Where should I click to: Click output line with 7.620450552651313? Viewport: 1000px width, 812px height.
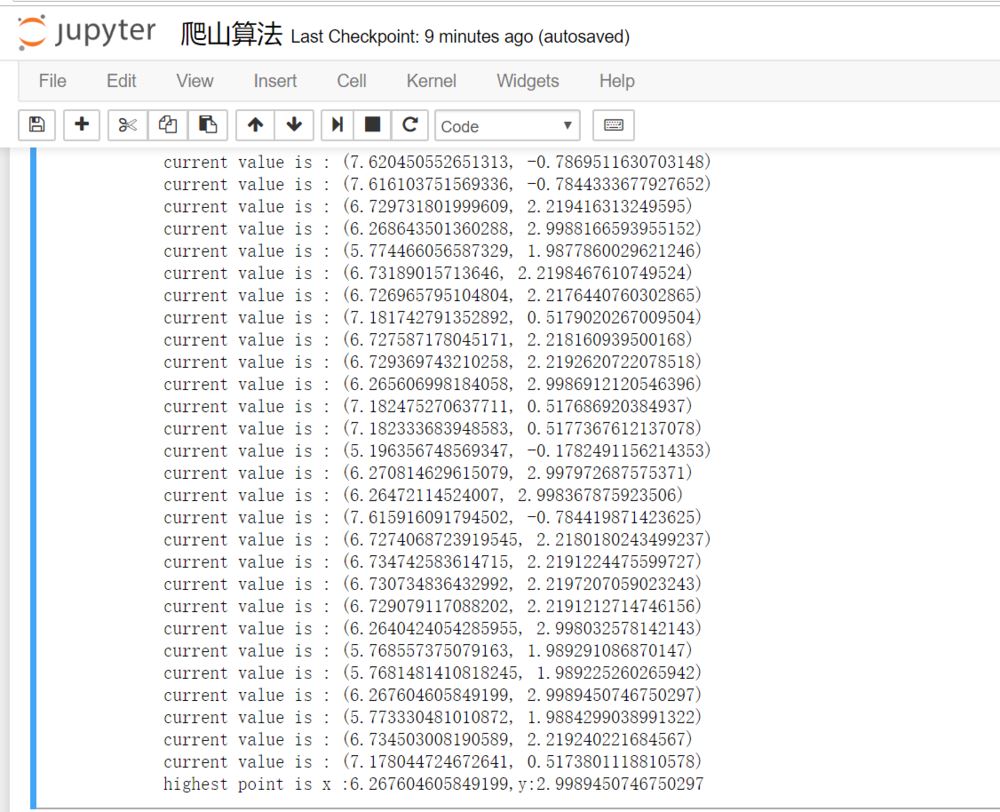pyautogui.click(x=437, y=162)
